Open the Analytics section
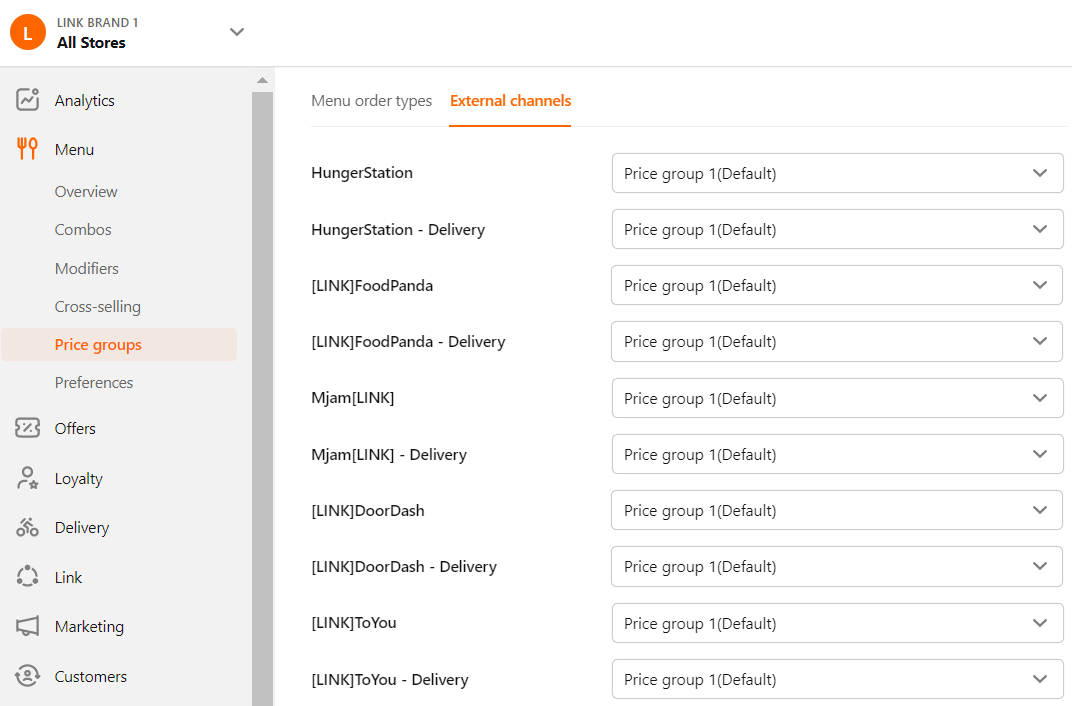 coord(85,100)
